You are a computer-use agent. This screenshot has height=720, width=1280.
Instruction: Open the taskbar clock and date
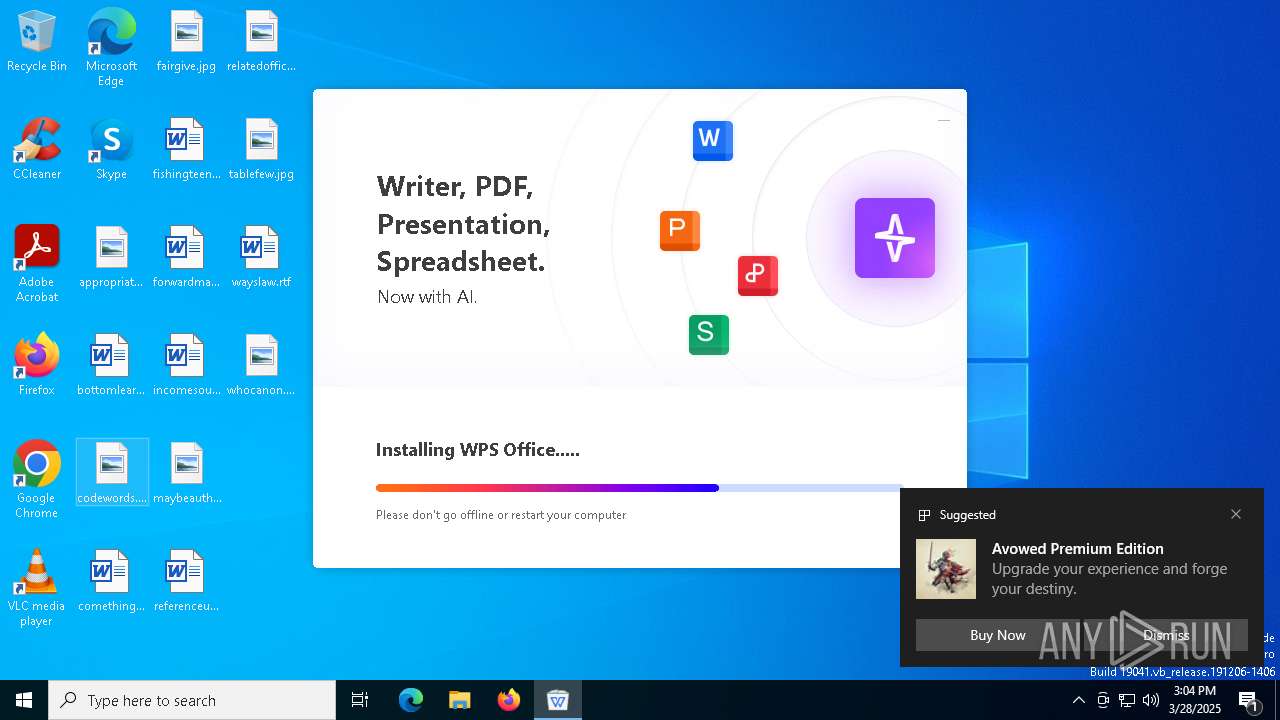click(1196, 700)
